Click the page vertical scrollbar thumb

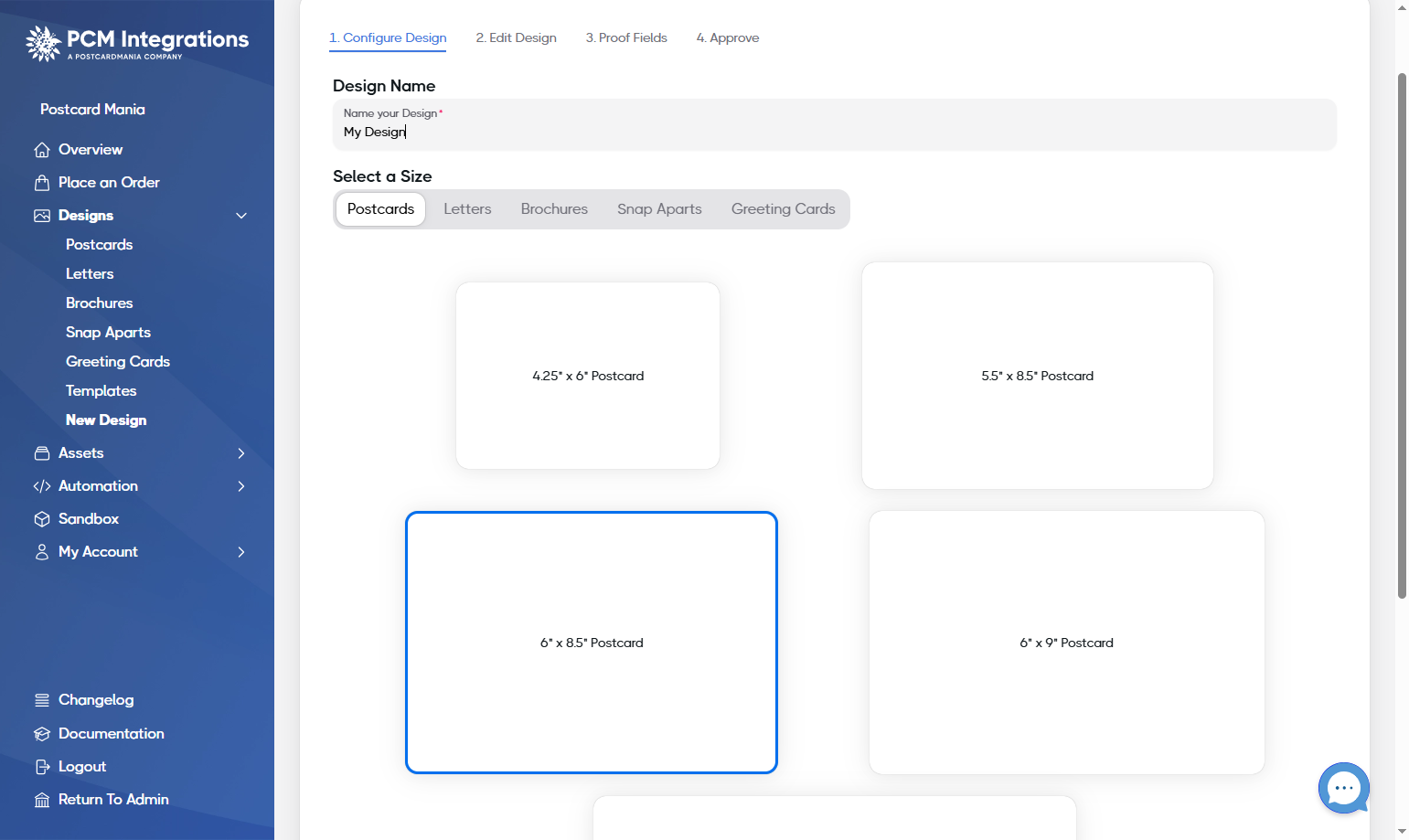[x=1402, y=335]
